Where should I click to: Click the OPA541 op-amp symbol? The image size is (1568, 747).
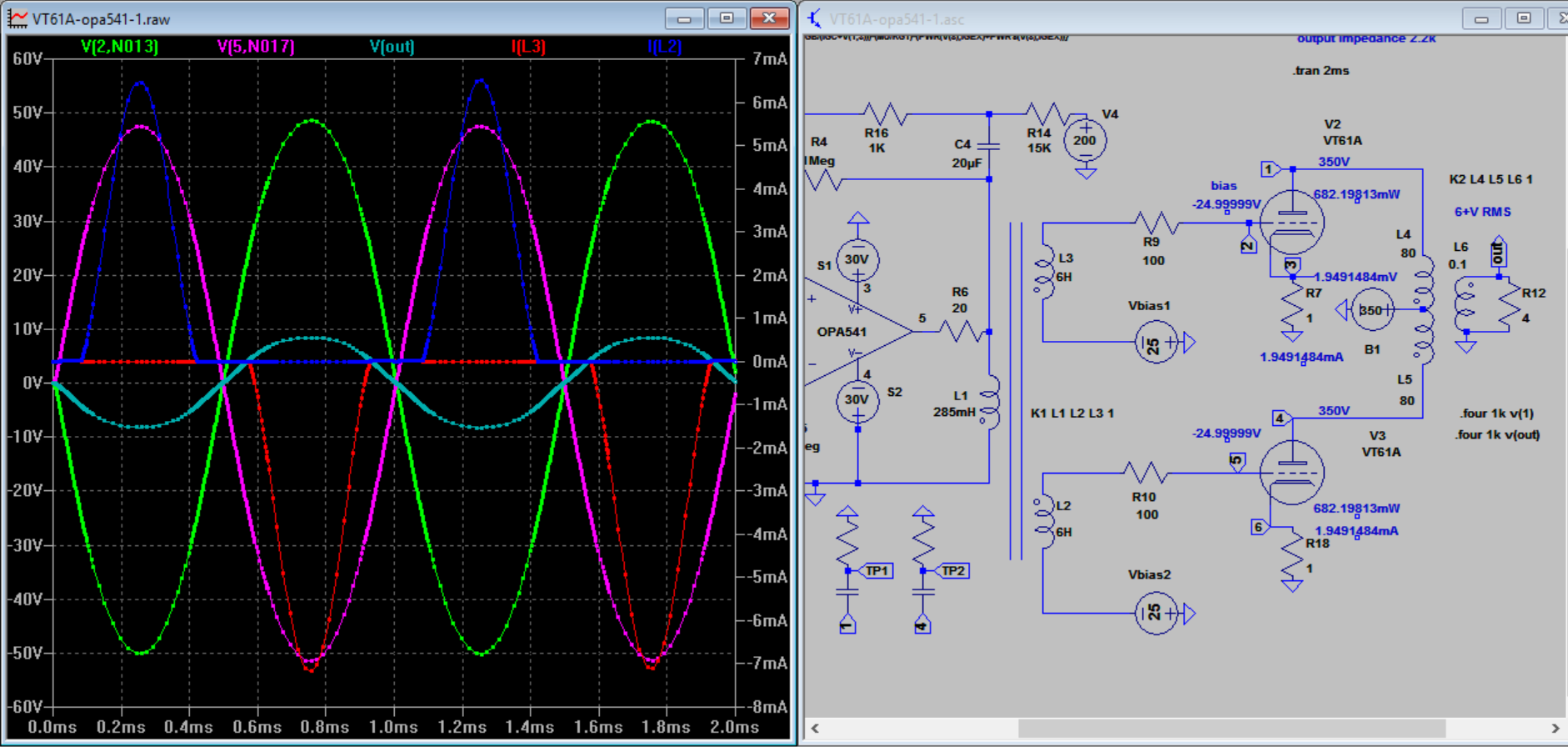859,332
